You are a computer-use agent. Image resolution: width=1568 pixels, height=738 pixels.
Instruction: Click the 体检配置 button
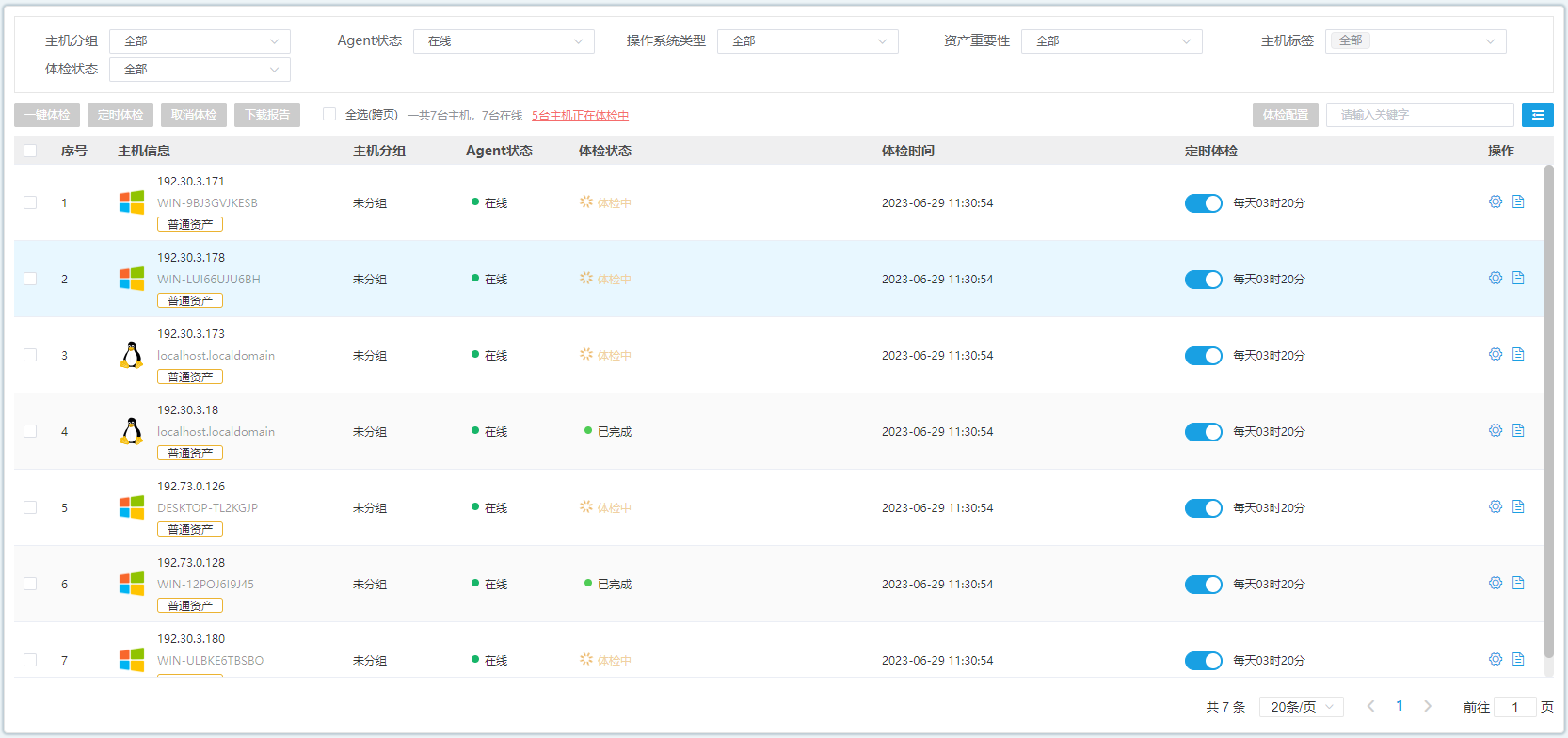(1285, 115)
